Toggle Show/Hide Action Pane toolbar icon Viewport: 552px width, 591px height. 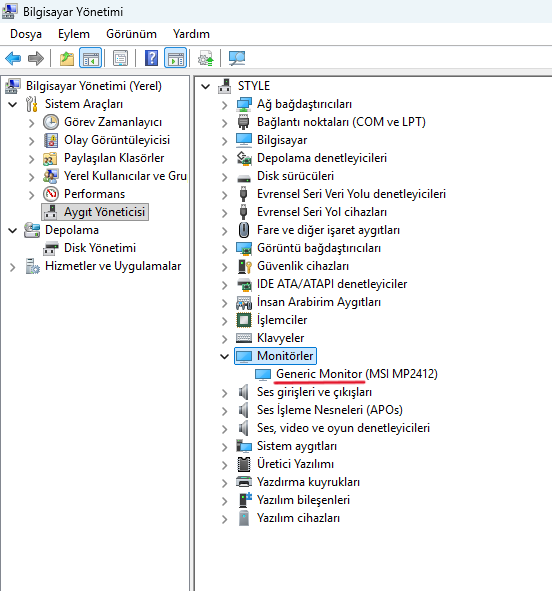176,58
